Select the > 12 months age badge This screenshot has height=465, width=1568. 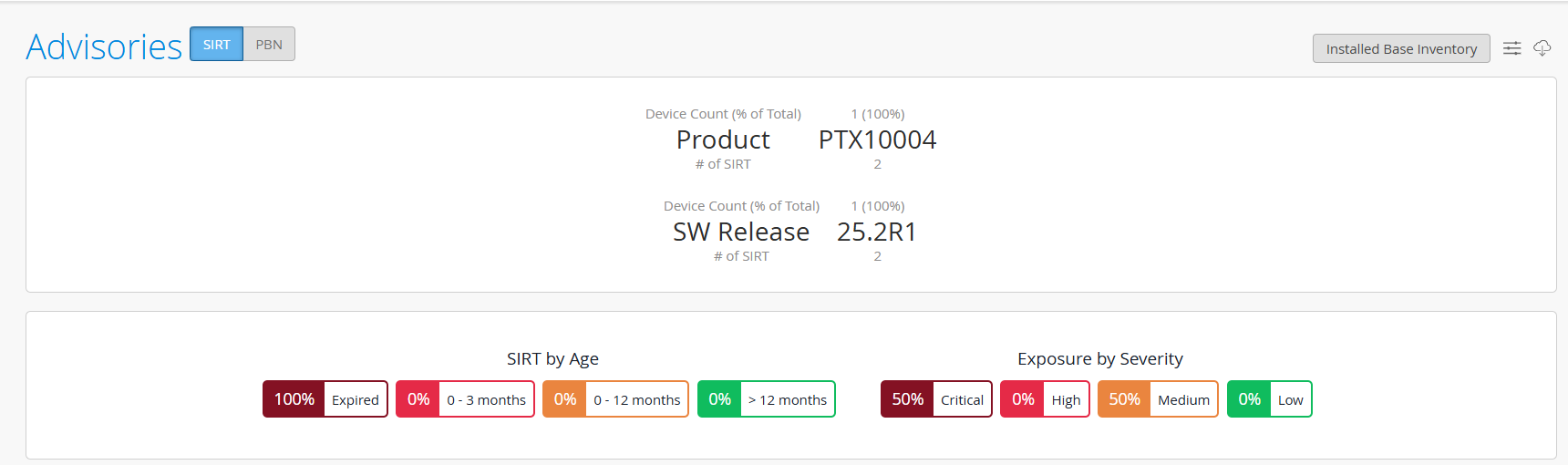tap(767, 399)
